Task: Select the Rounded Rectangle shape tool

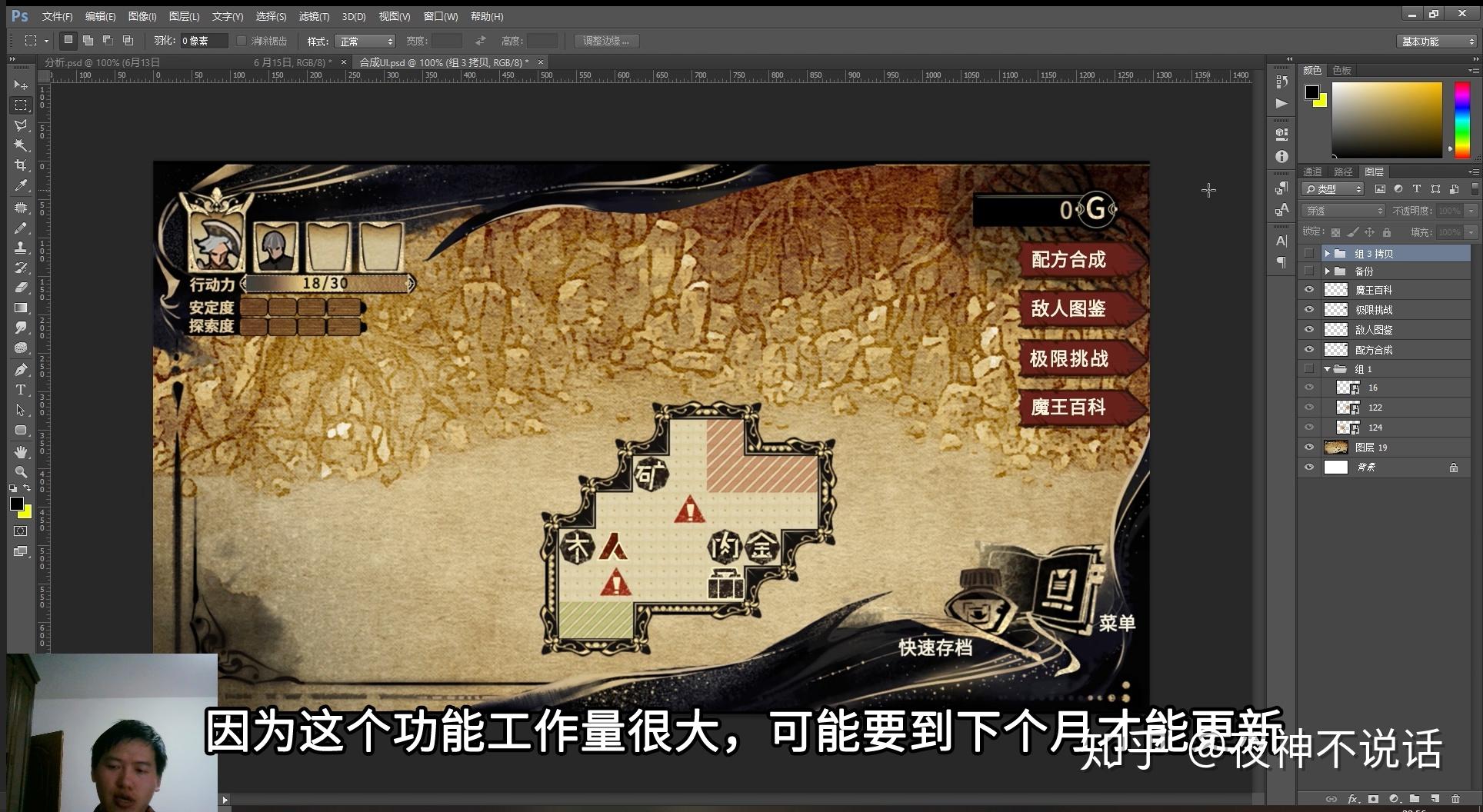Action: coord(21,430)
